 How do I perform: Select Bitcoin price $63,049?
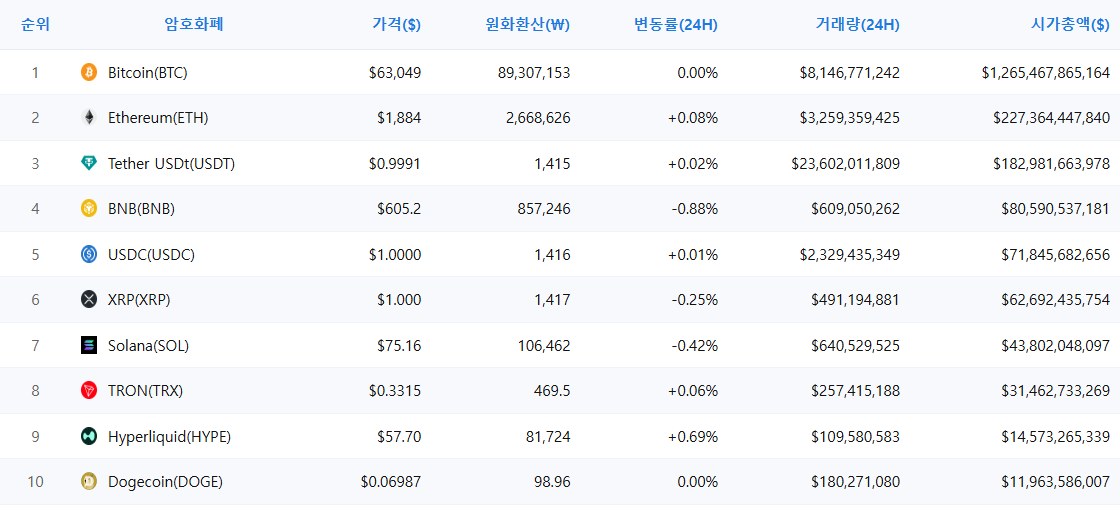395,73
